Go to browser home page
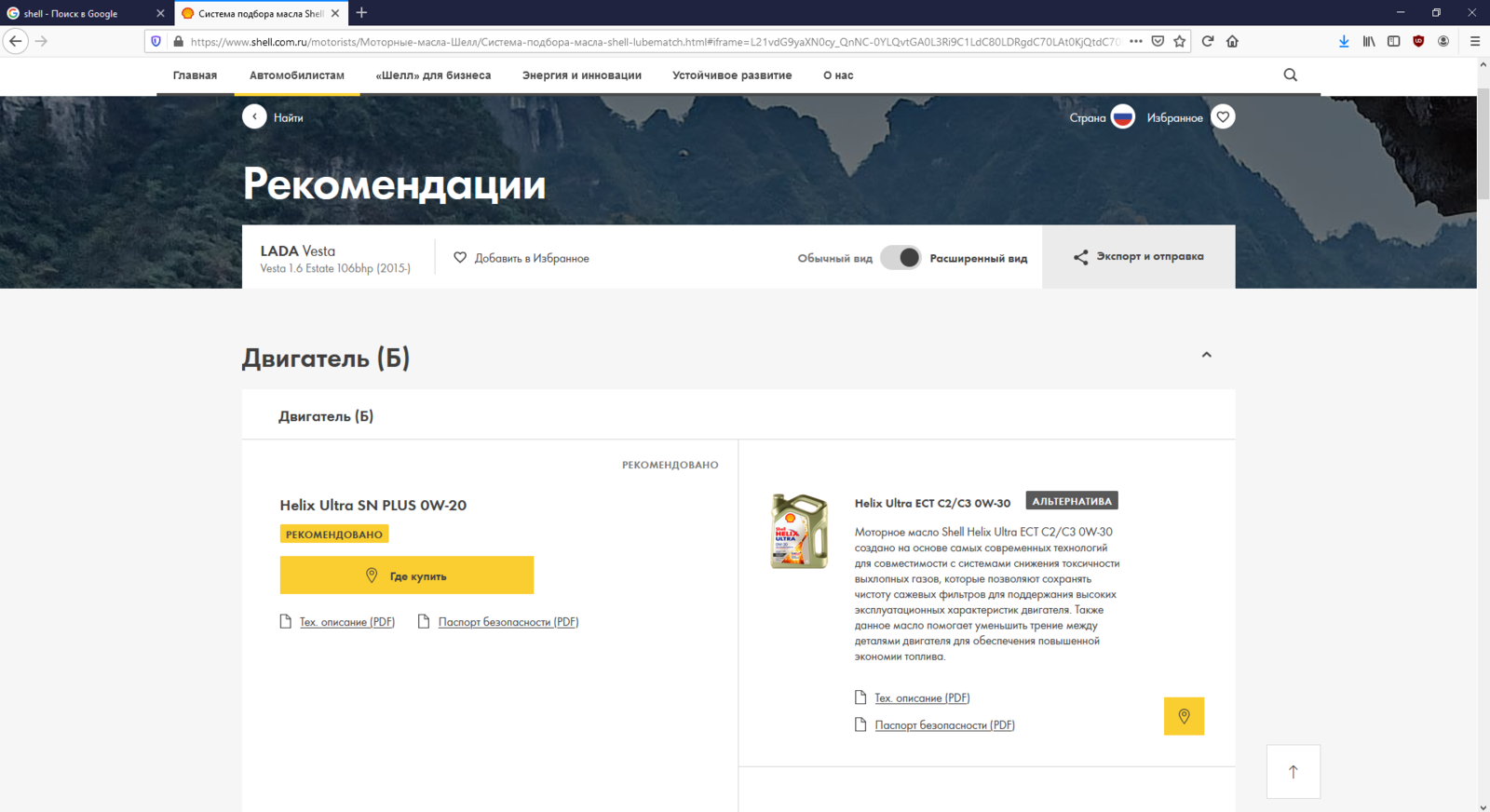 click(x=1232, y=41)
